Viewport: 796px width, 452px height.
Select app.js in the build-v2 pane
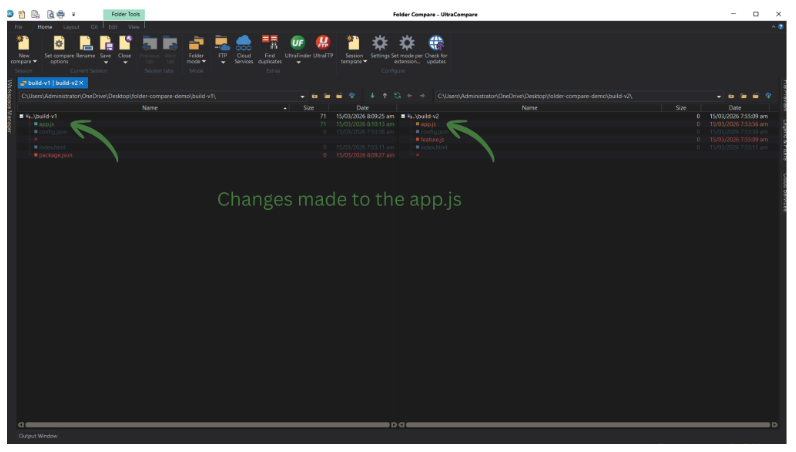point(428,124)
